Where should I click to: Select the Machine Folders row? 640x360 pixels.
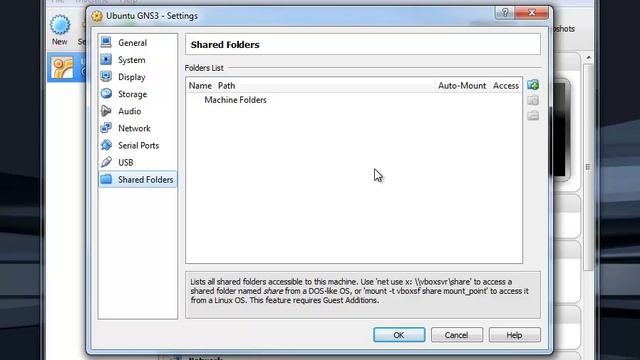tap(354, 100)
